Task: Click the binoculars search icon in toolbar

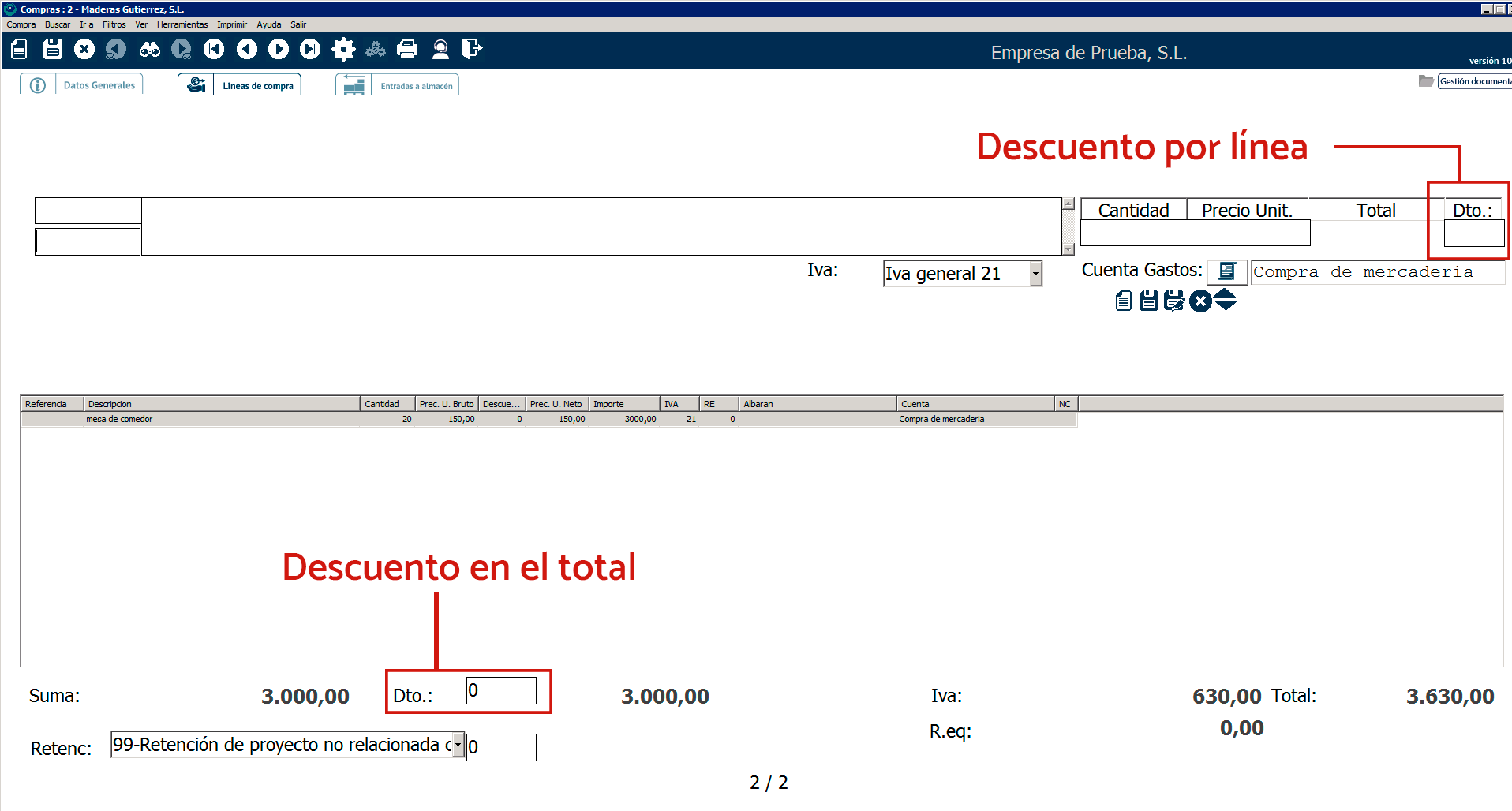Action: pyautogui.click(x=149, y=50)
